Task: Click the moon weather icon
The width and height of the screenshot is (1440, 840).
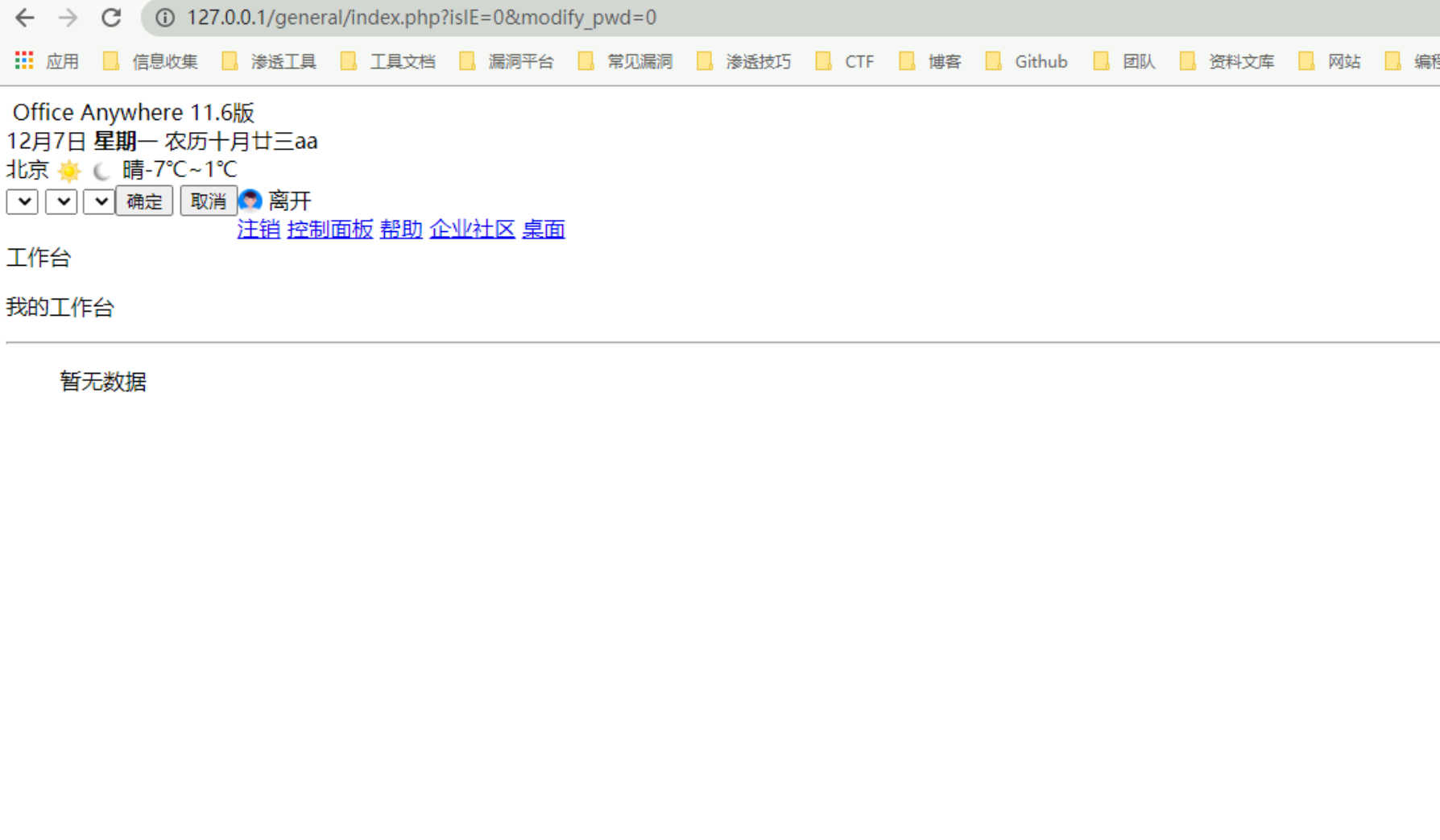Action: [x=101, y=171]
